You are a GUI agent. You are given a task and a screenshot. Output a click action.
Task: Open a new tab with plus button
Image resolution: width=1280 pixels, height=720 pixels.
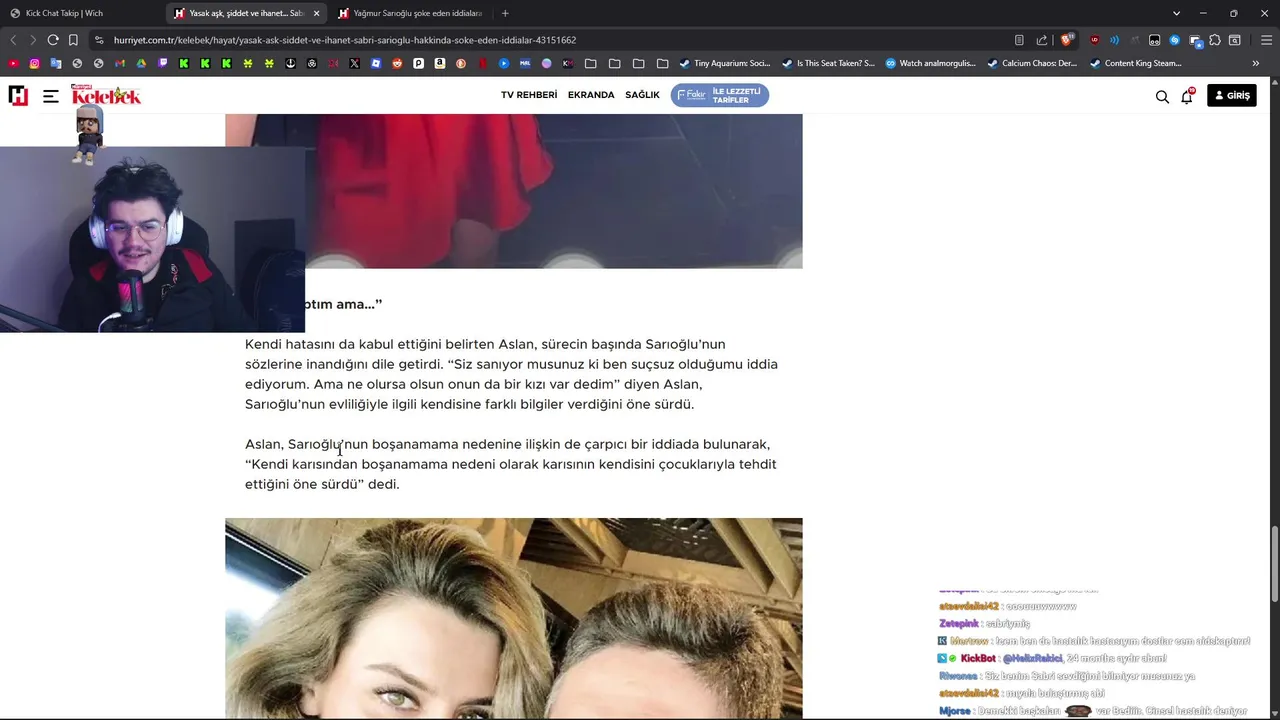[505, 13]
